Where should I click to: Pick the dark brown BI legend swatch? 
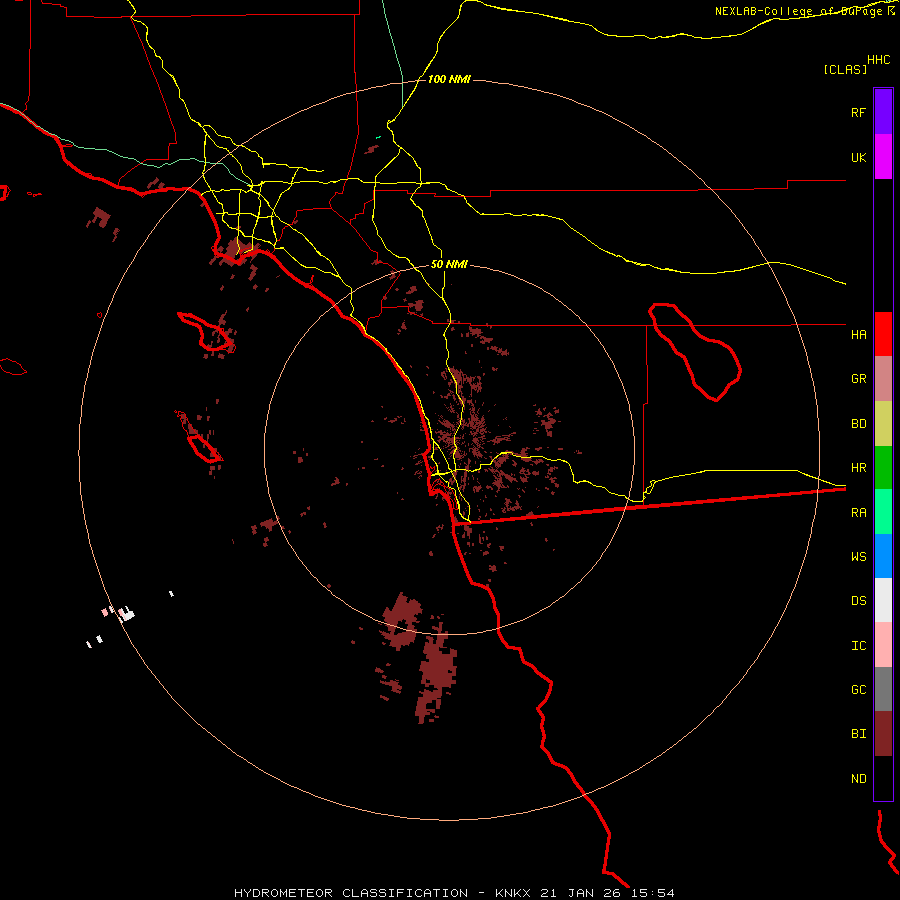[883, 734]
